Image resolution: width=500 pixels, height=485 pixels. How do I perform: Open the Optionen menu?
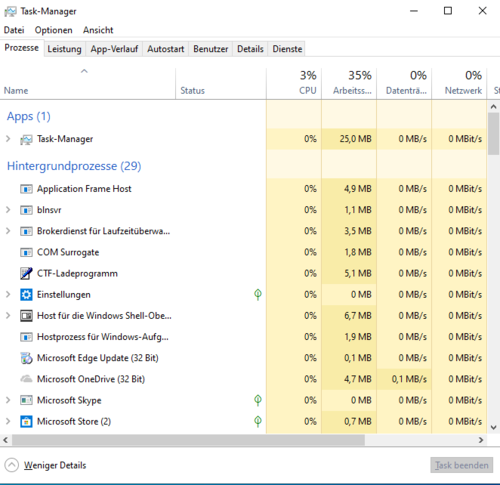pyautogui.click(x=53, y=30)
